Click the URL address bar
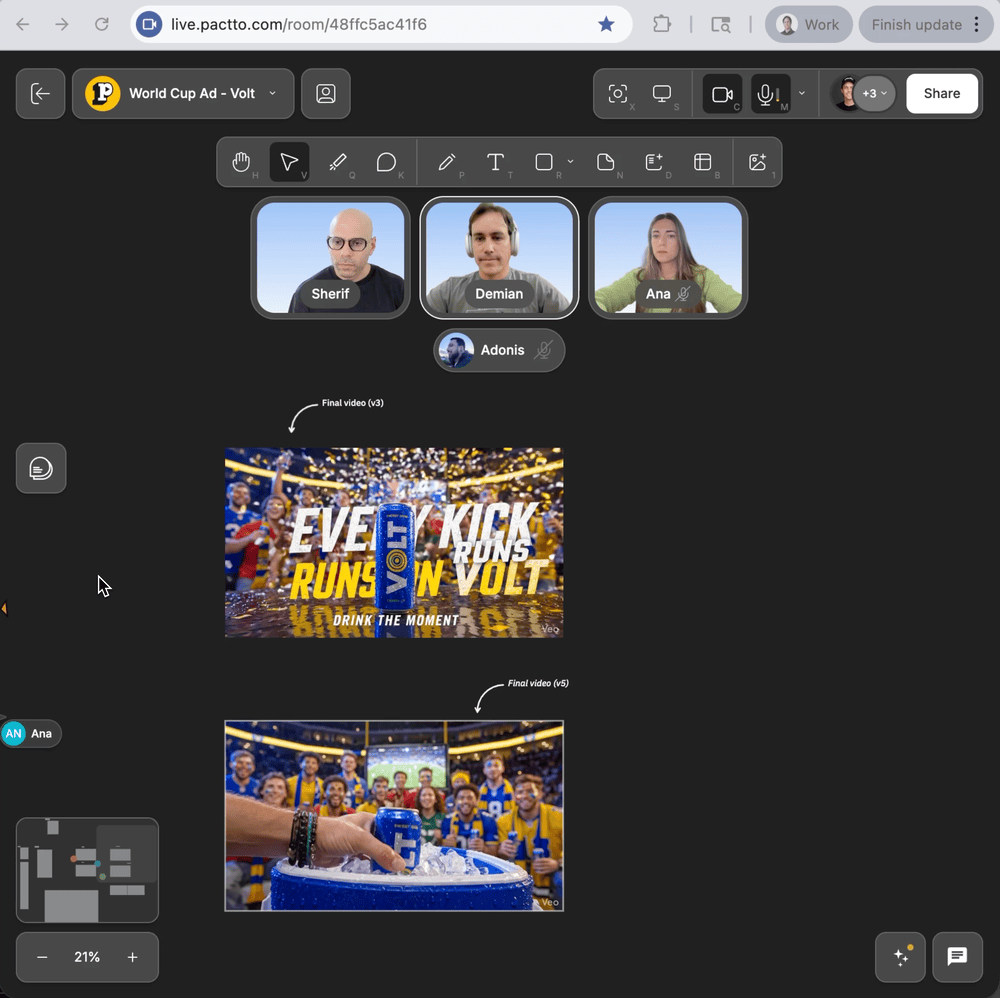 pos(380,24)
